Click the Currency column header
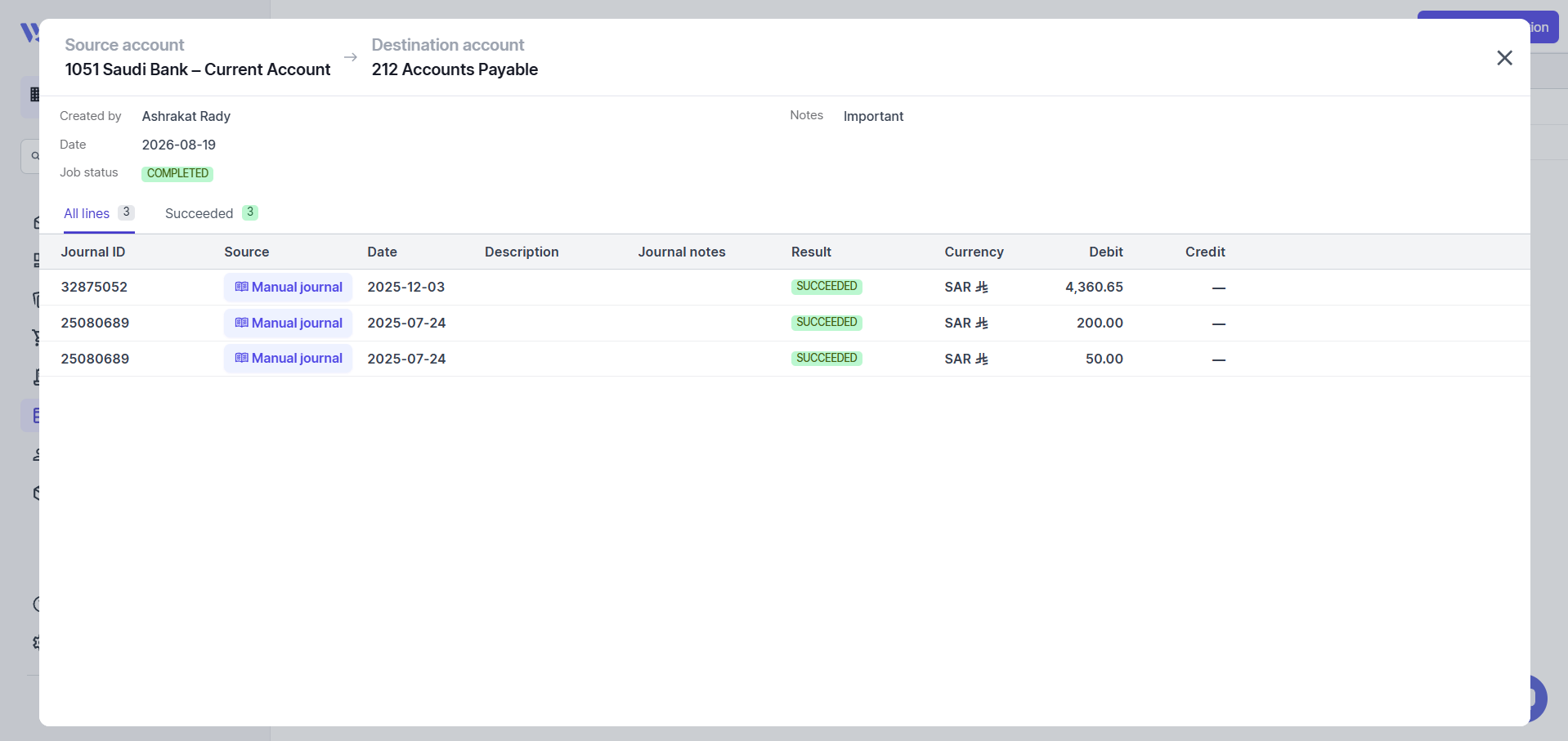The width and height of the screenshot is (1568, 741). [x=974, y=252]
